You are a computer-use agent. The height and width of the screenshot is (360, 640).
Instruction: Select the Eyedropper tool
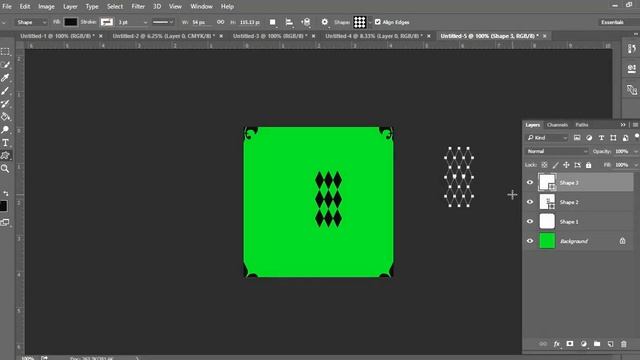[x=5, y=78]
